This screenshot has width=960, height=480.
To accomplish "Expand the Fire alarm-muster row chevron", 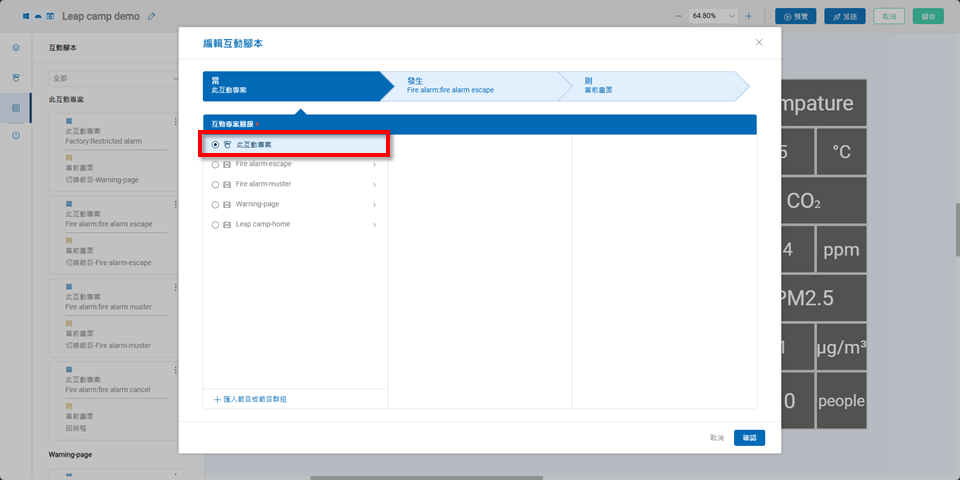I will (374, 184).
